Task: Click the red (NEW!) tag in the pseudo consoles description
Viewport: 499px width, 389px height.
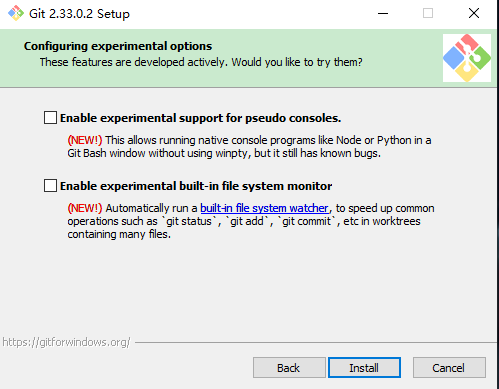Action: [x=85, y=140]
